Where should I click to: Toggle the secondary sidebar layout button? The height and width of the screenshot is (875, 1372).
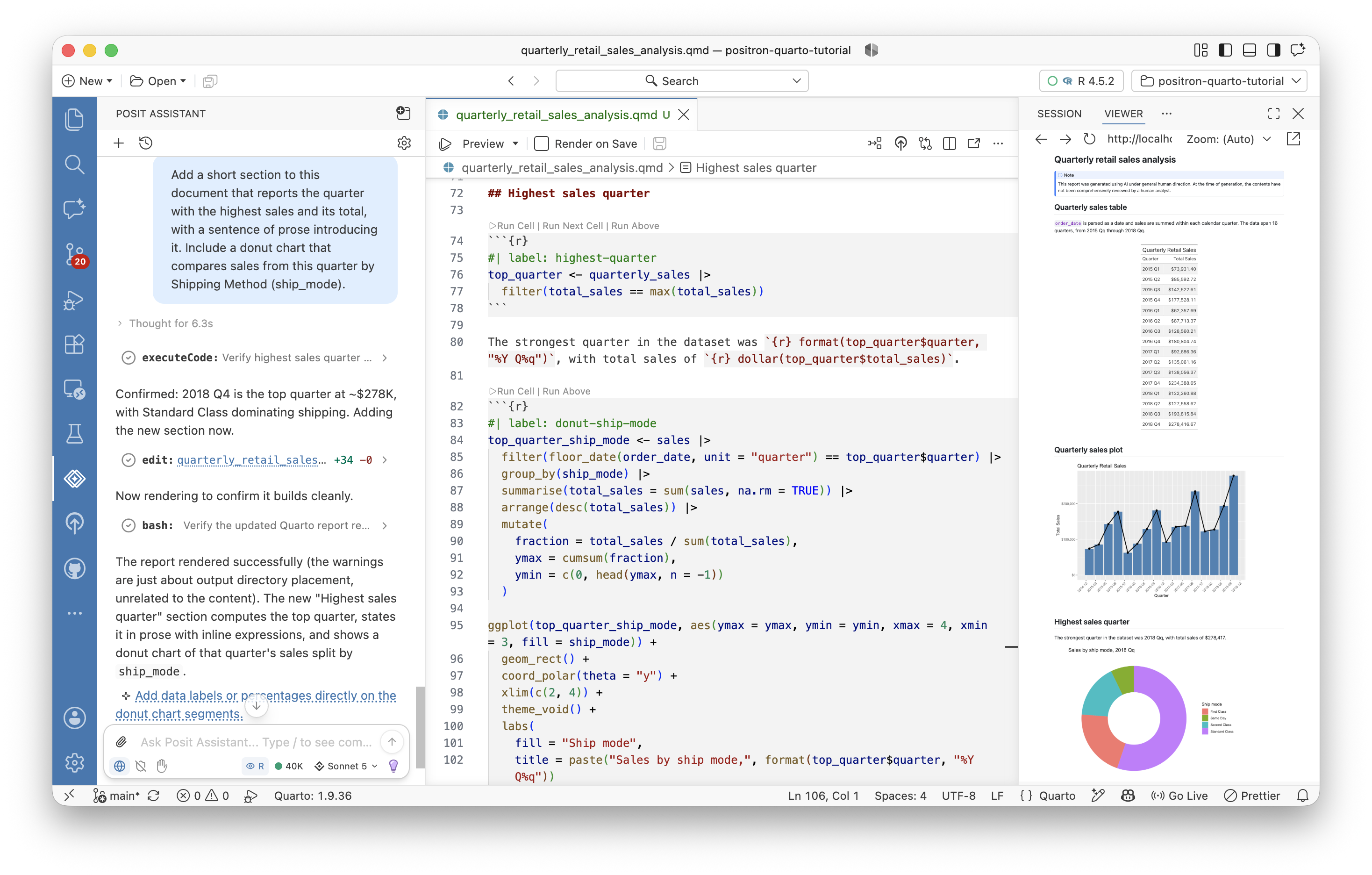pos(1273,50)
